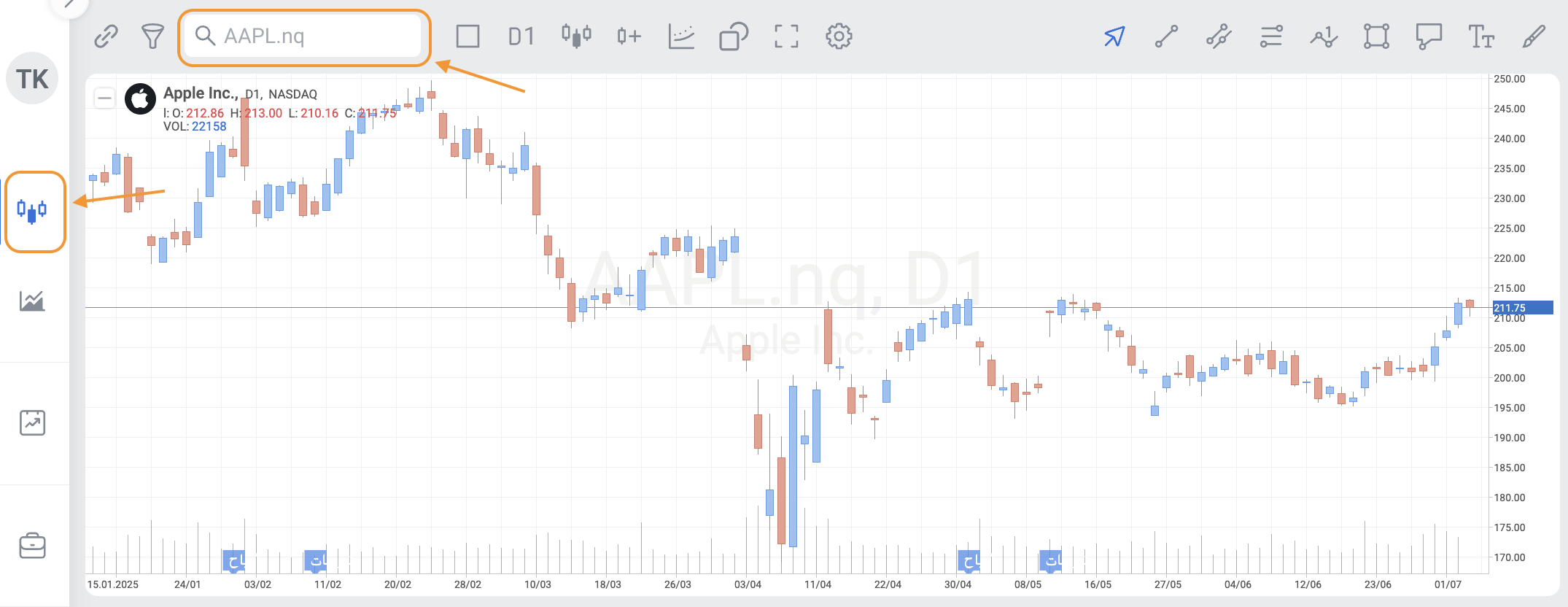Click the 01/07 date axis label
The image size is (1568, 607).
point(1448,584)
